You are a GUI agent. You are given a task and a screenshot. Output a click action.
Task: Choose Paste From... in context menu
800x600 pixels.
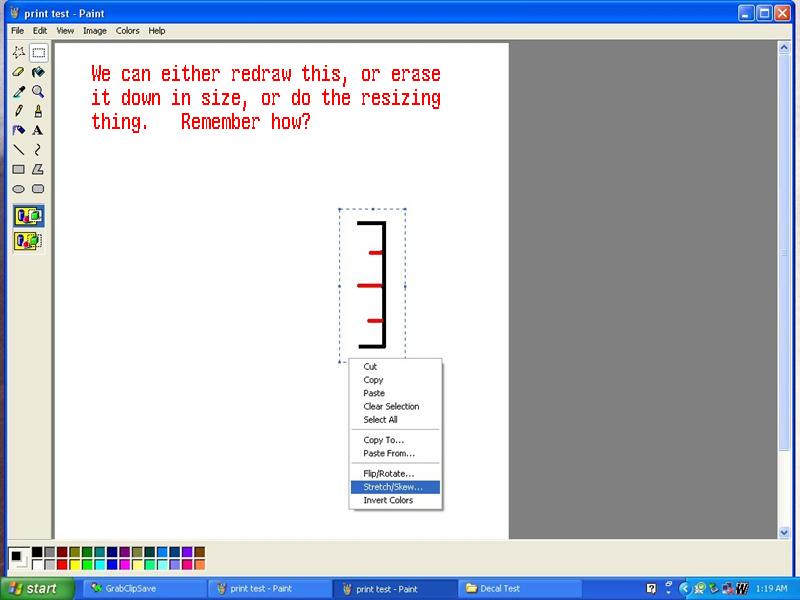(395, 453)
